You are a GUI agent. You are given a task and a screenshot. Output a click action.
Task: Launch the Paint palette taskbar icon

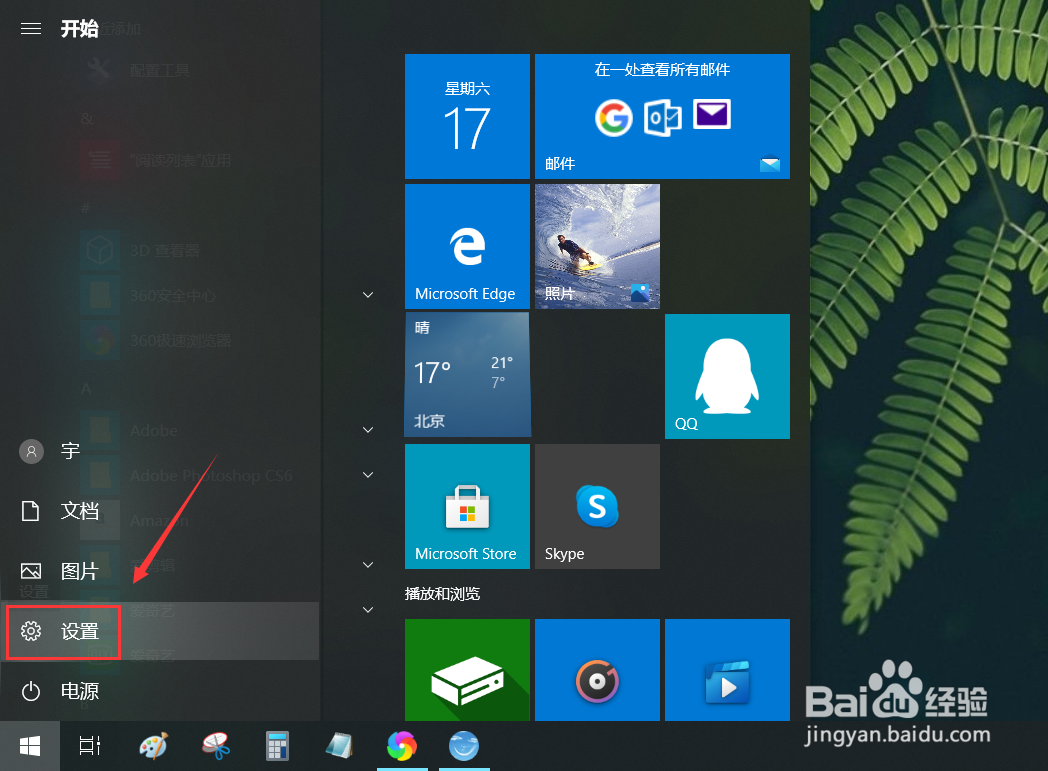pyautogui.click(x=153, y=746)
